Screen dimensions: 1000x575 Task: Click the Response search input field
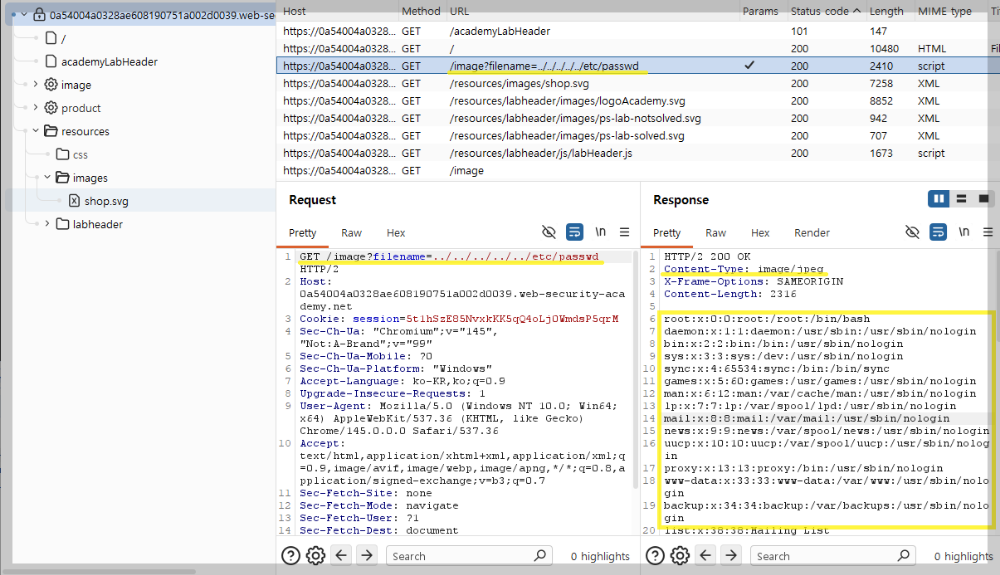pos(832,556)
